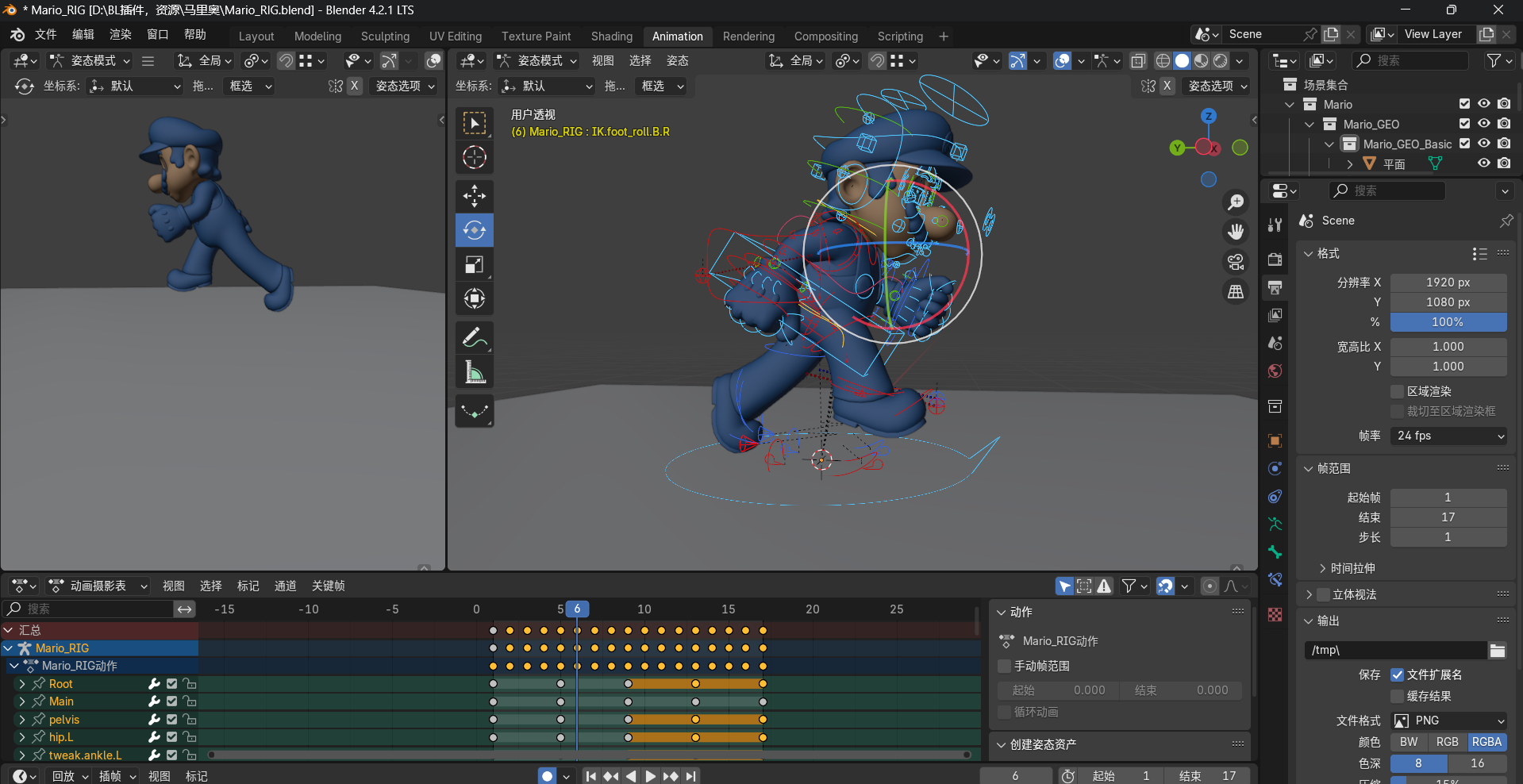Open the PNG file format dropdown
Image resolution: width=1523 pixels, height=784 pixels.
pyautogui.click(x=1448, y=721)
